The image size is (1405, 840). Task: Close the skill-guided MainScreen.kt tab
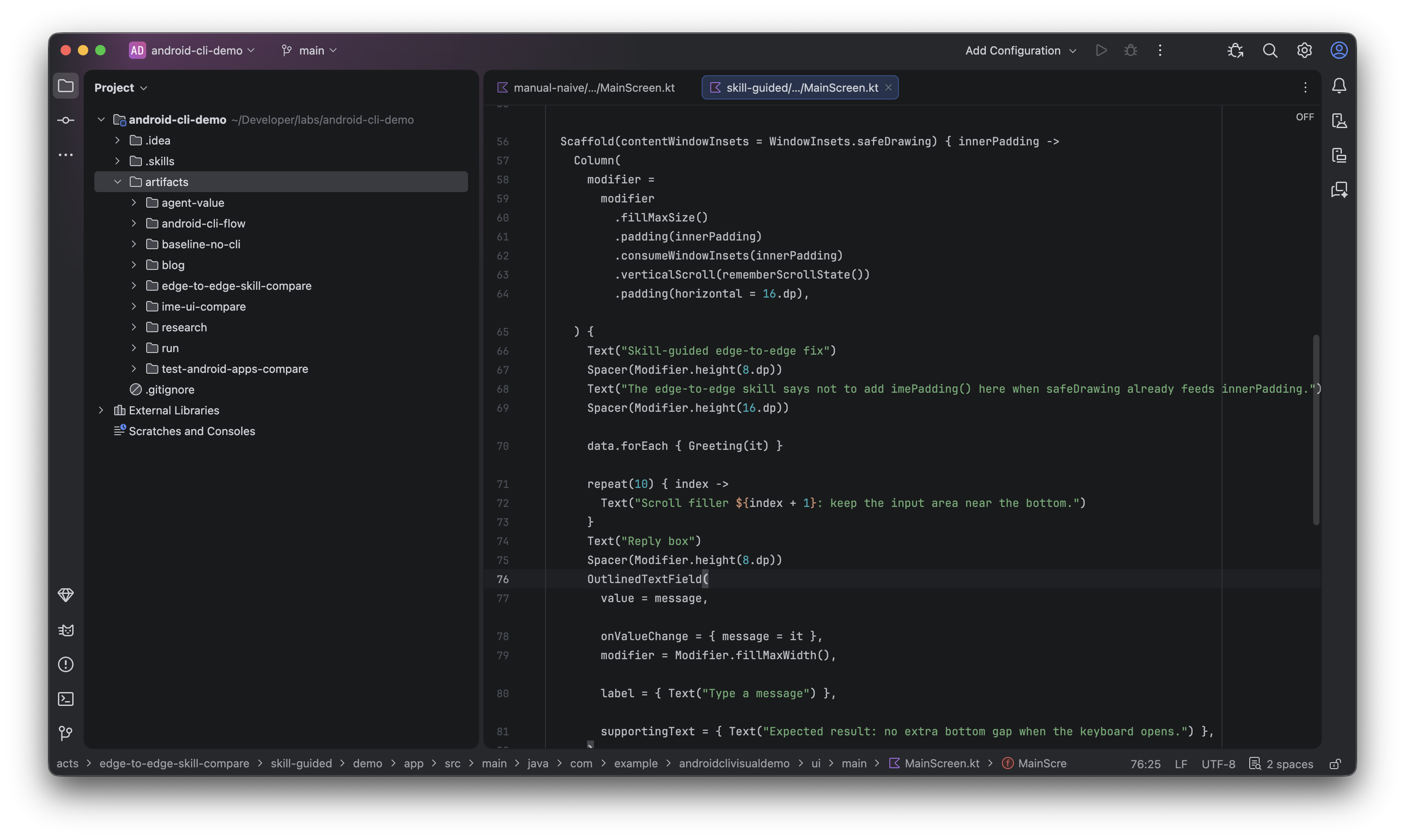888,87
